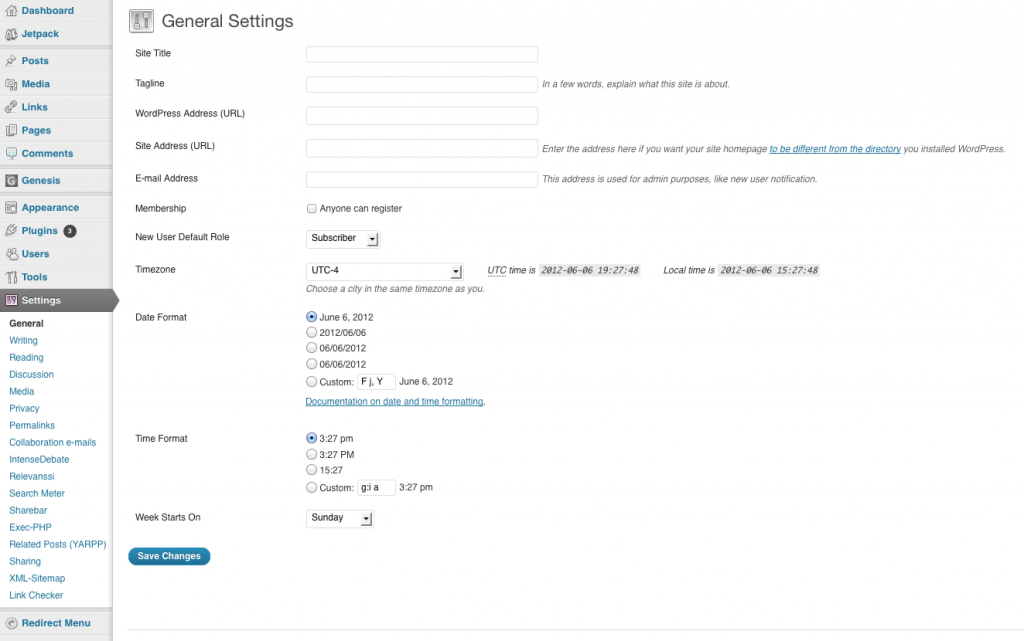Open the New User Default Role dropdown
This screenshot has width=1024, height=641.
(343, 238)
